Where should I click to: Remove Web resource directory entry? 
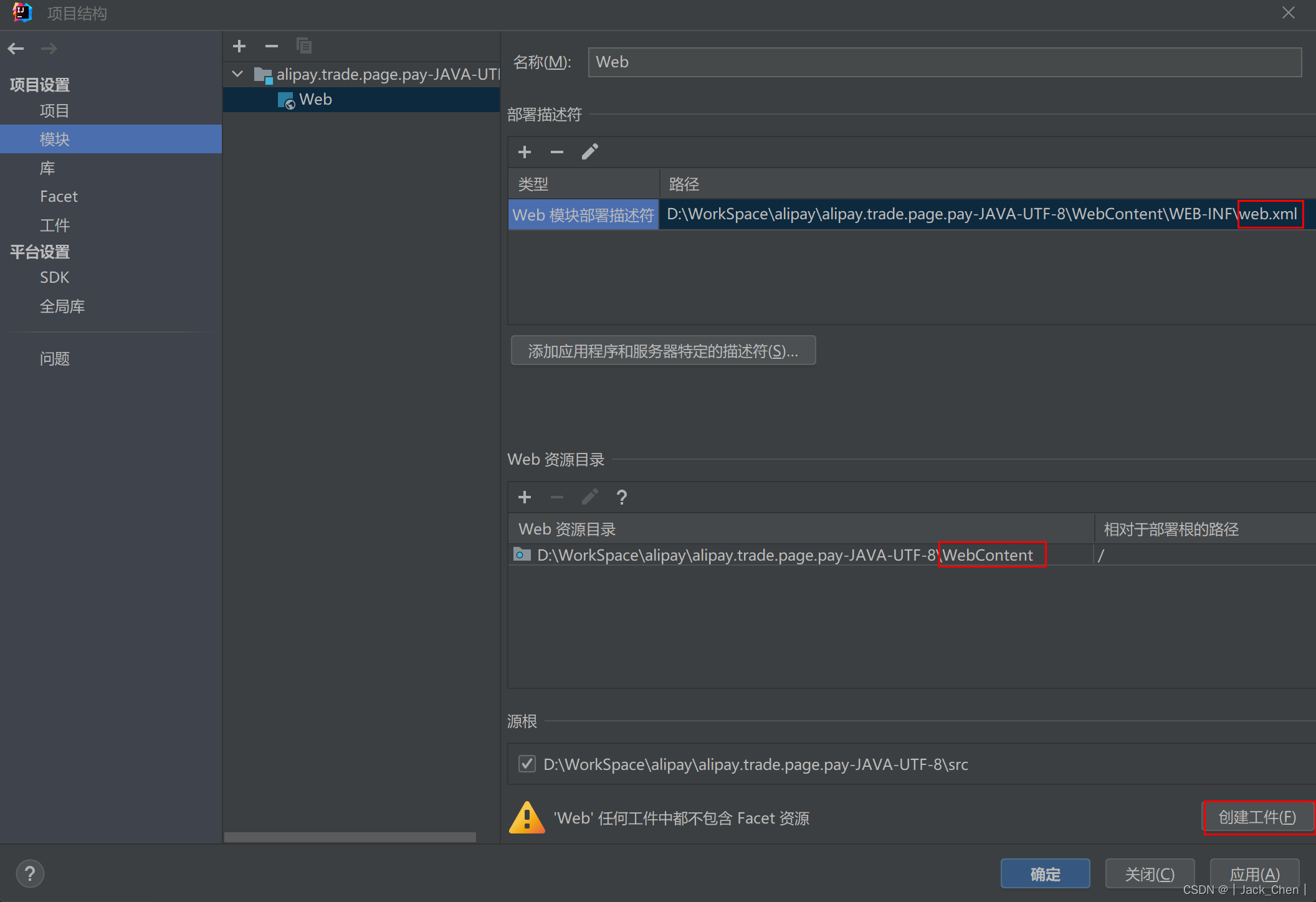[x=557, y=497]
